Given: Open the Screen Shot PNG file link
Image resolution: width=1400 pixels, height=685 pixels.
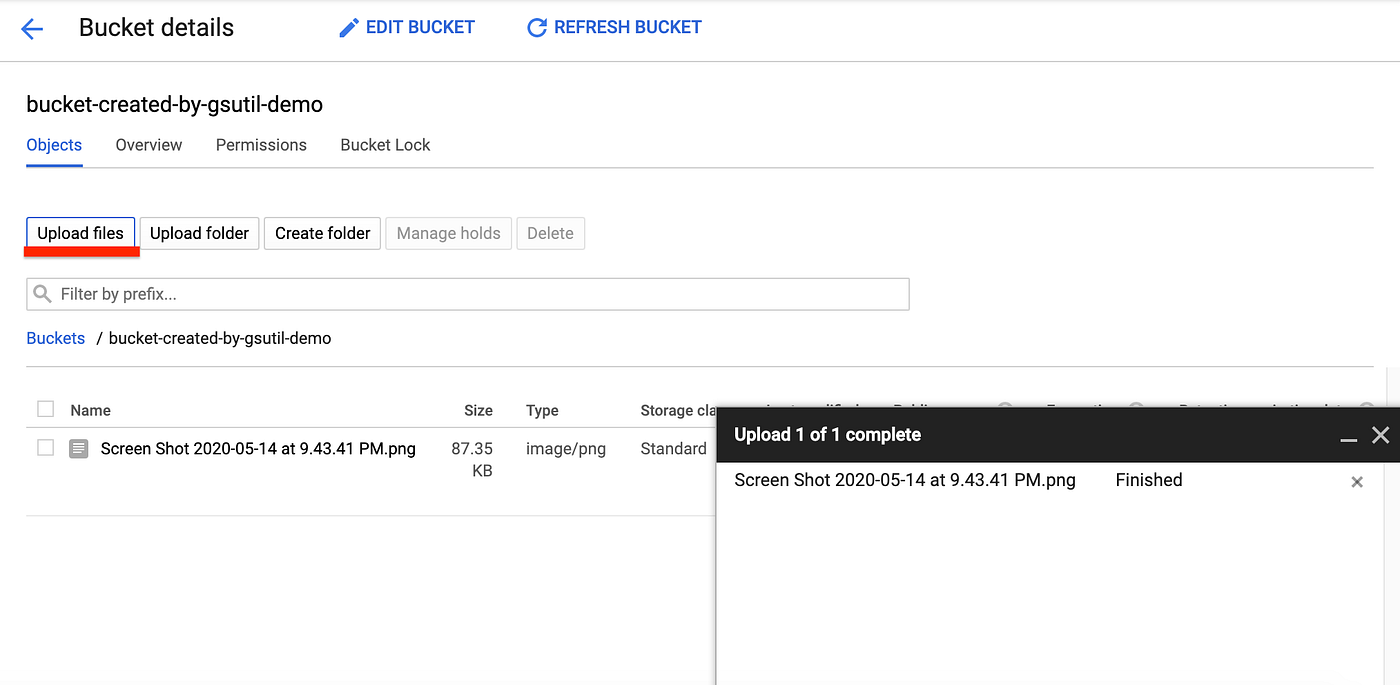Looking at the screenshot, I should click(257, 448).
